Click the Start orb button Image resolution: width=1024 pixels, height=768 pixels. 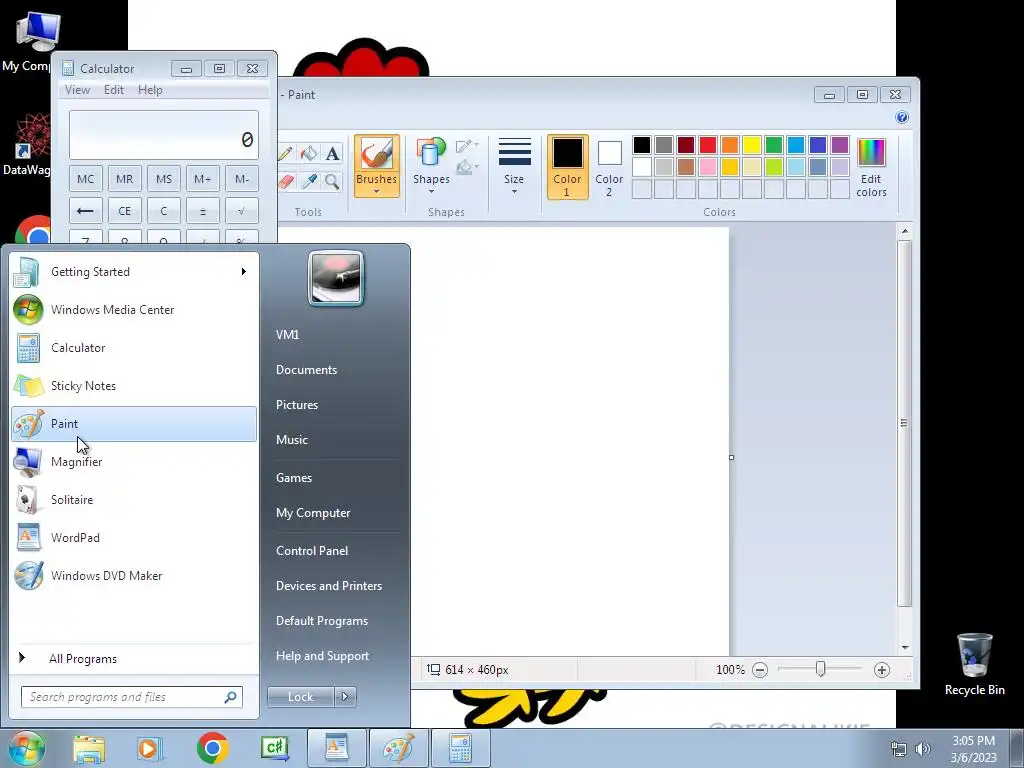coord(26,748)
